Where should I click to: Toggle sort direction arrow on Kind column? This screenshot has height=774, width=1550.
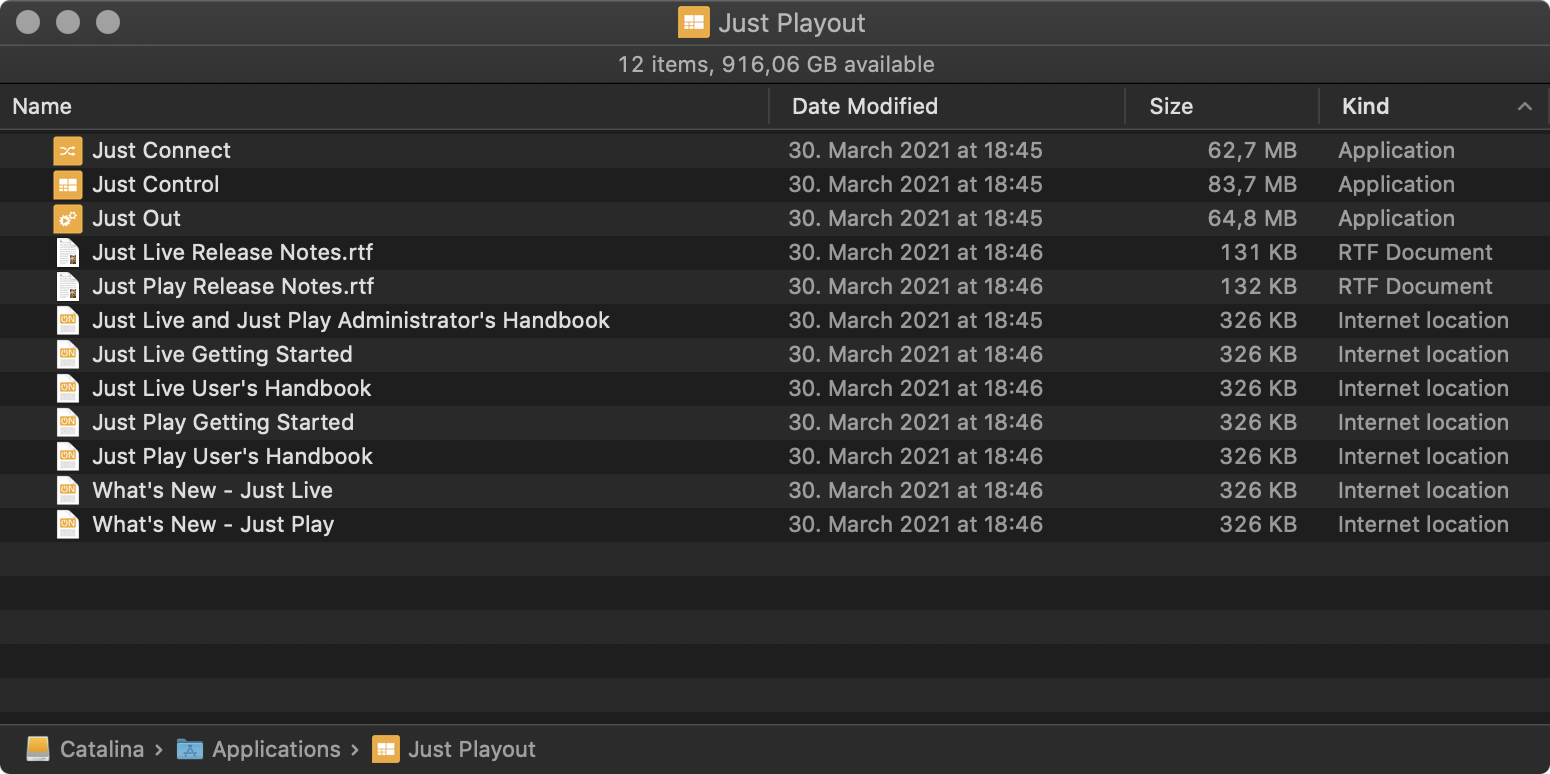(x=1525, y=106)
